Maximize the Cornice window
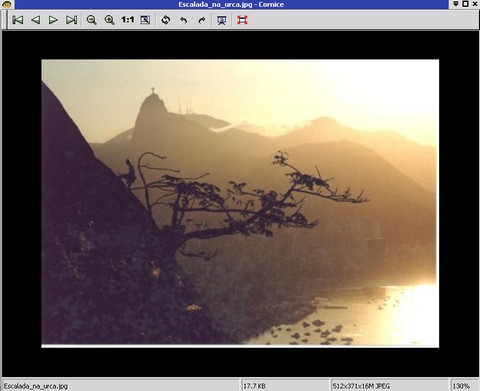 point(466,4)
